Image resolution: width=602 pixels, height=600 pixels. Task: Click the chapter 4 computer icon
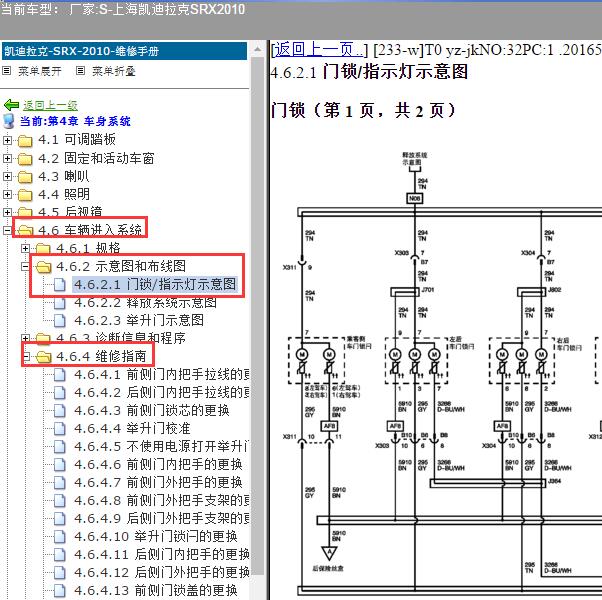8,121
